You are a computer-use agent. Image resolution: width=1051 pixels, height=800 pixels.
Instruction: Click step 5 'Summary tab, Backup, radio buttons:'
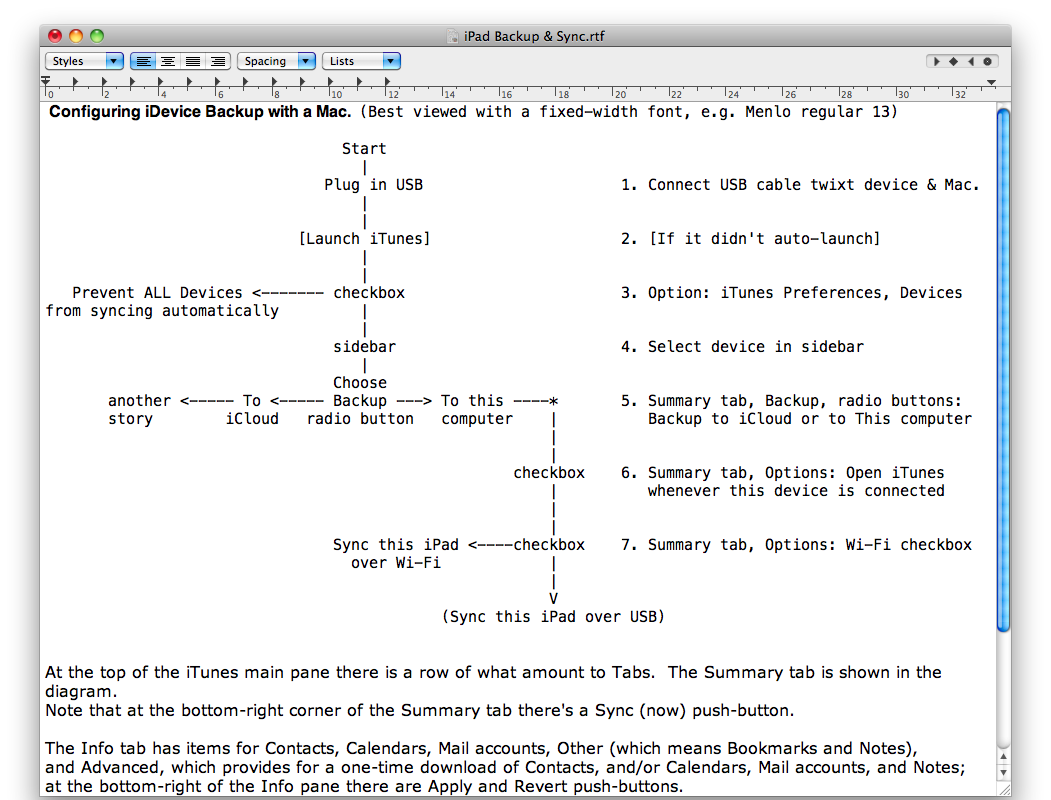804,401
